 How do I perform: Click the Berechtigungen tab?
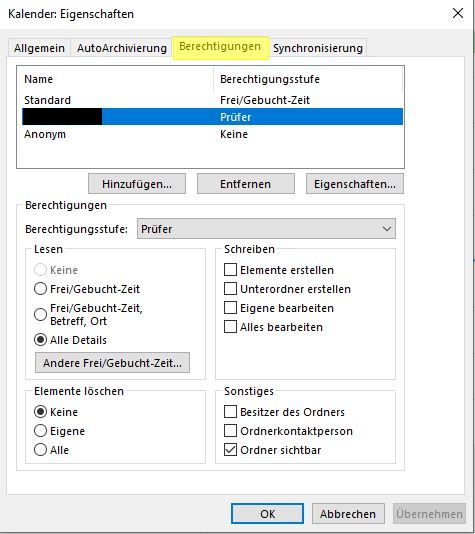coord(220,47)
